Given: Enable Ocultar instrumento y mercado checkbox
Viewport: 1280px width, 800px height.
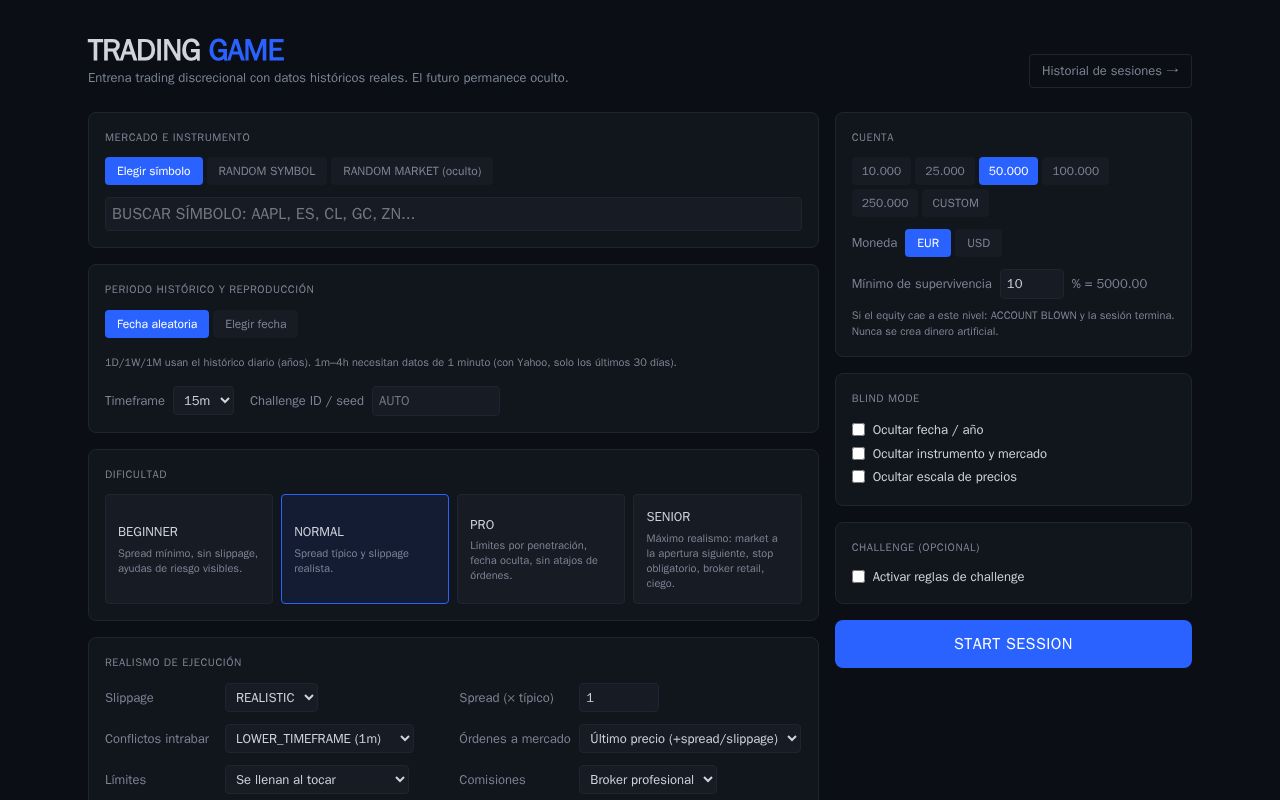Looking at the screenshot, I should (x=858, y=454).
